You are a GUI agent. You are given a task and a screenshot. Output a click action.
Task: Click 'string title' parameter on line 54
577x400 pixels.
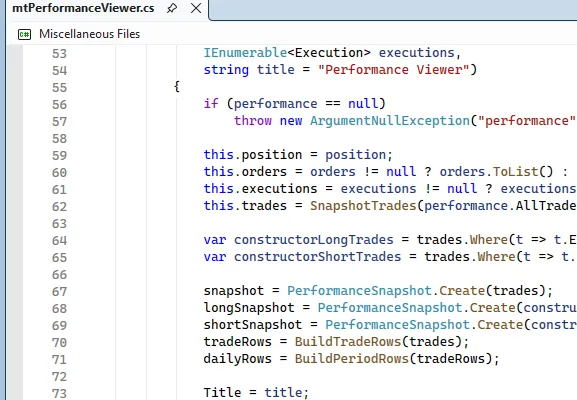[249, 70]
